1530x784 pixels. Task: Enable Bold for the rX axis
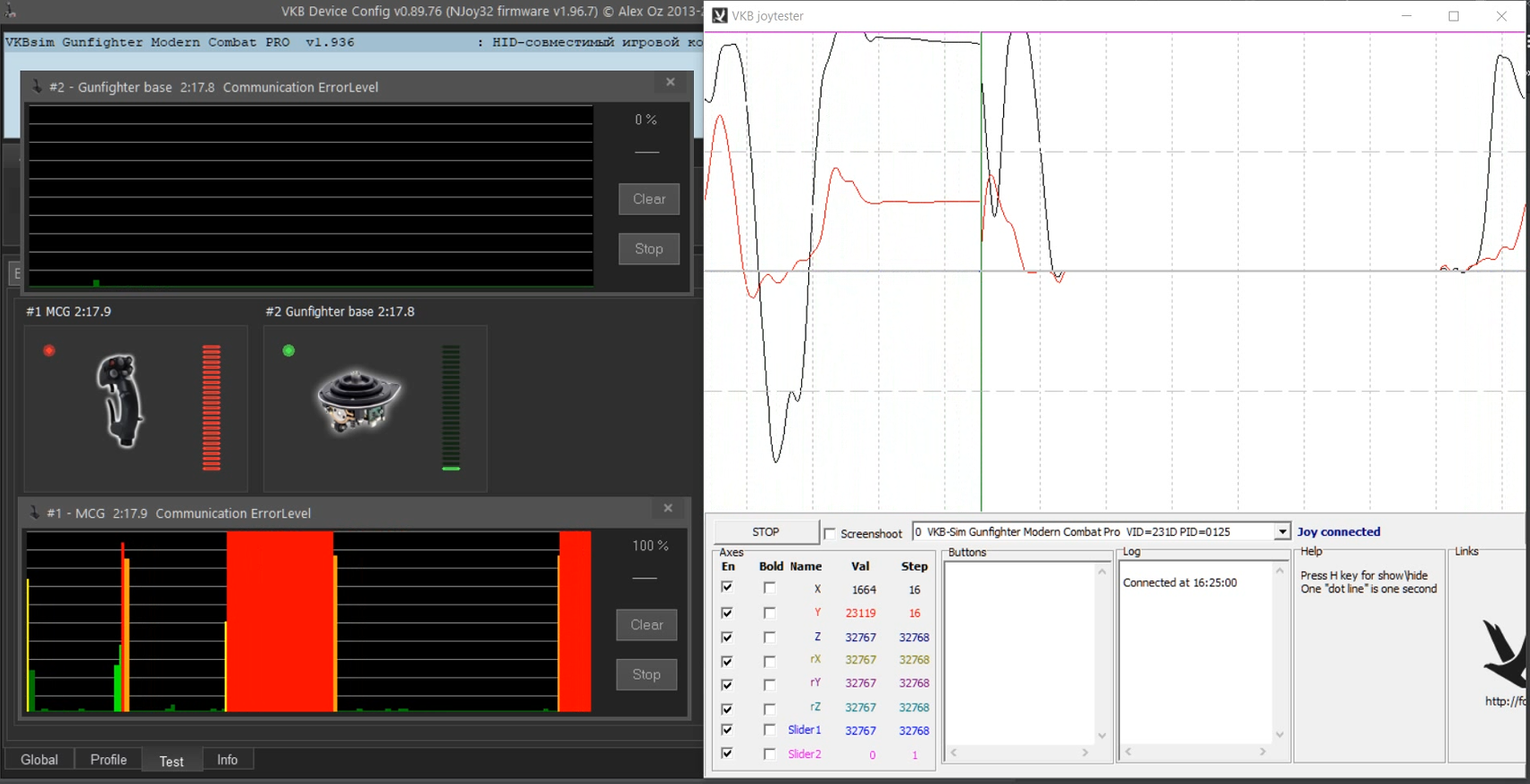tap(769, 661)
